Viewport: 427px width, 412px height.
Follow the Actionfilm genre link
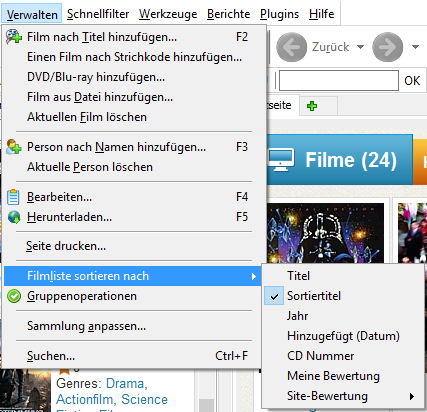pyautogui.click(x=85, y=399)
